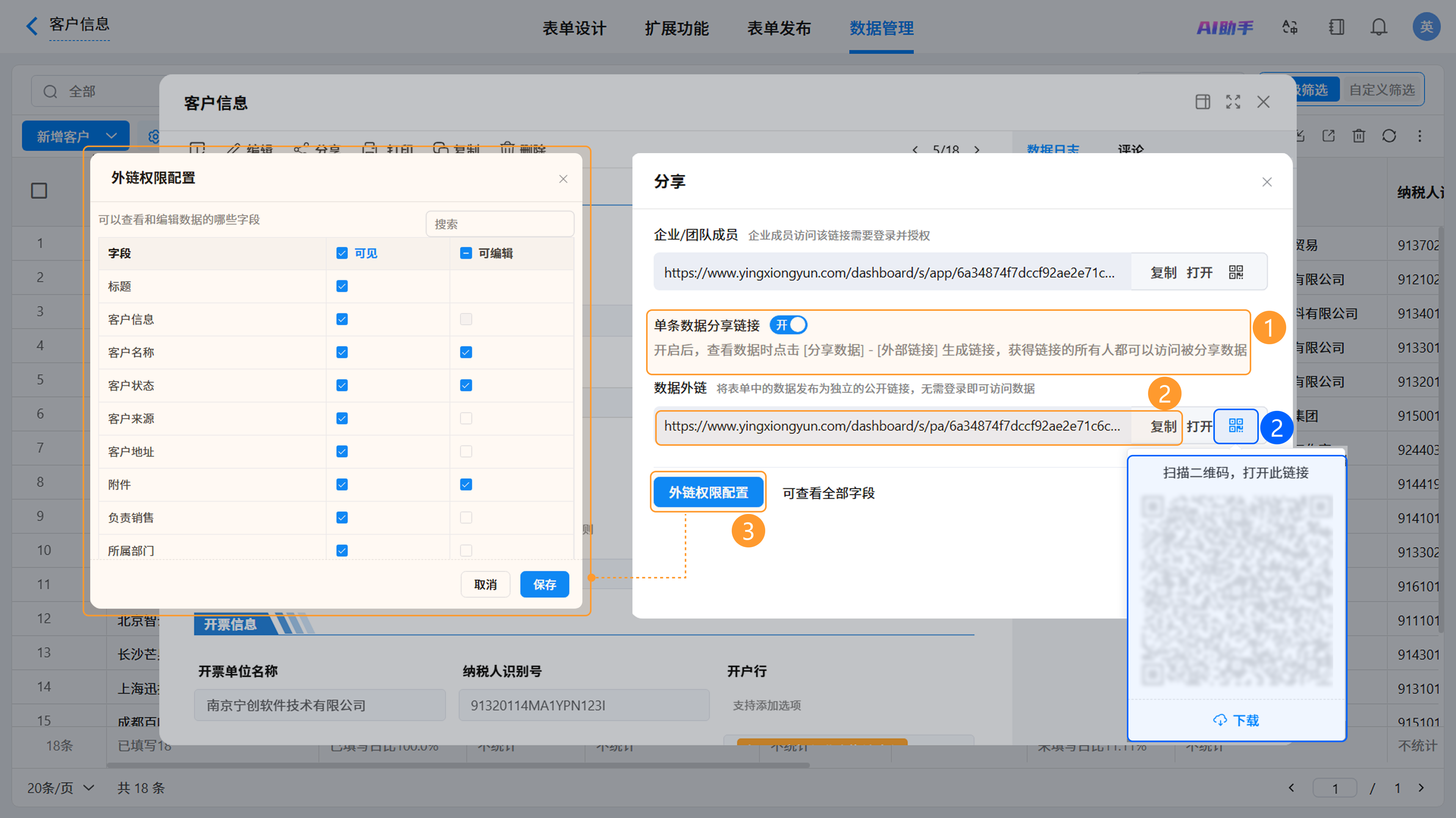Click the horizontal scrollbar under the table

[x=458, y=765]
